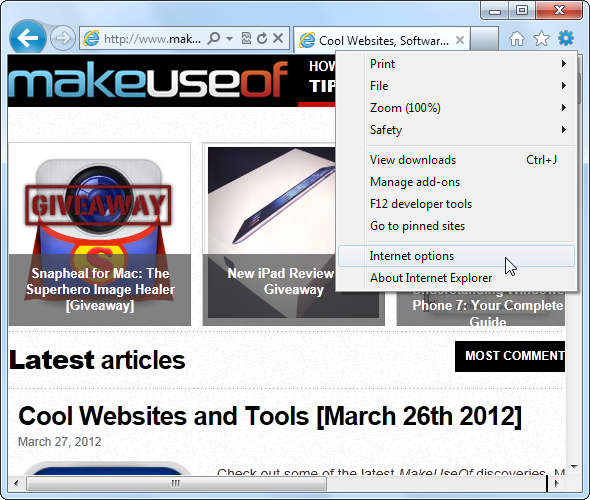Click the Compatibility View icon
The image size is (590, 500).
click(246, 38)
